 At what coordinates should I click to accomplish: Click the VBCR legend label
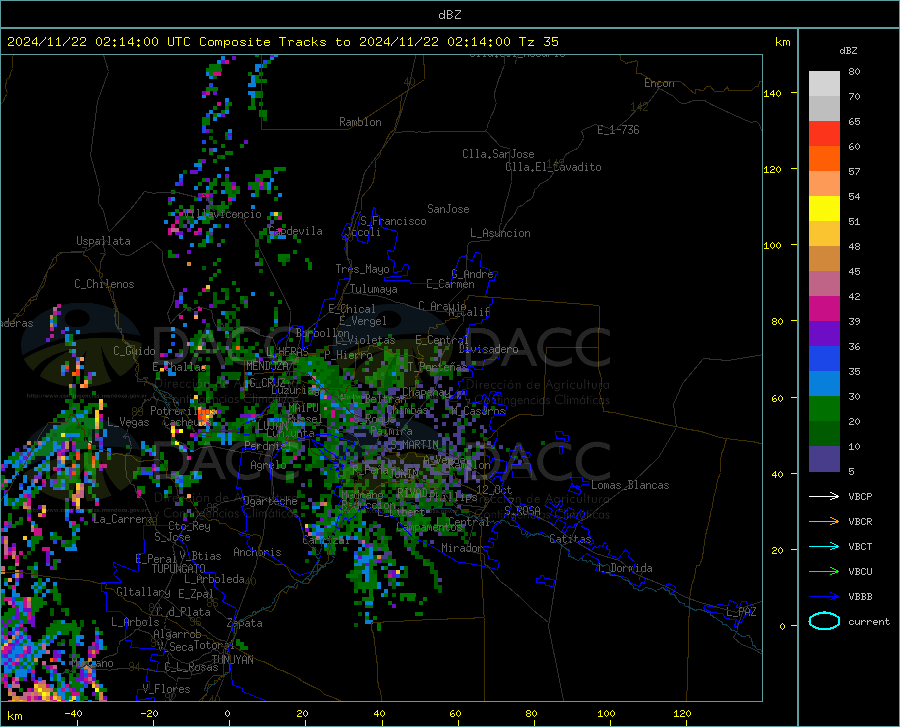[x=860, y=522]
